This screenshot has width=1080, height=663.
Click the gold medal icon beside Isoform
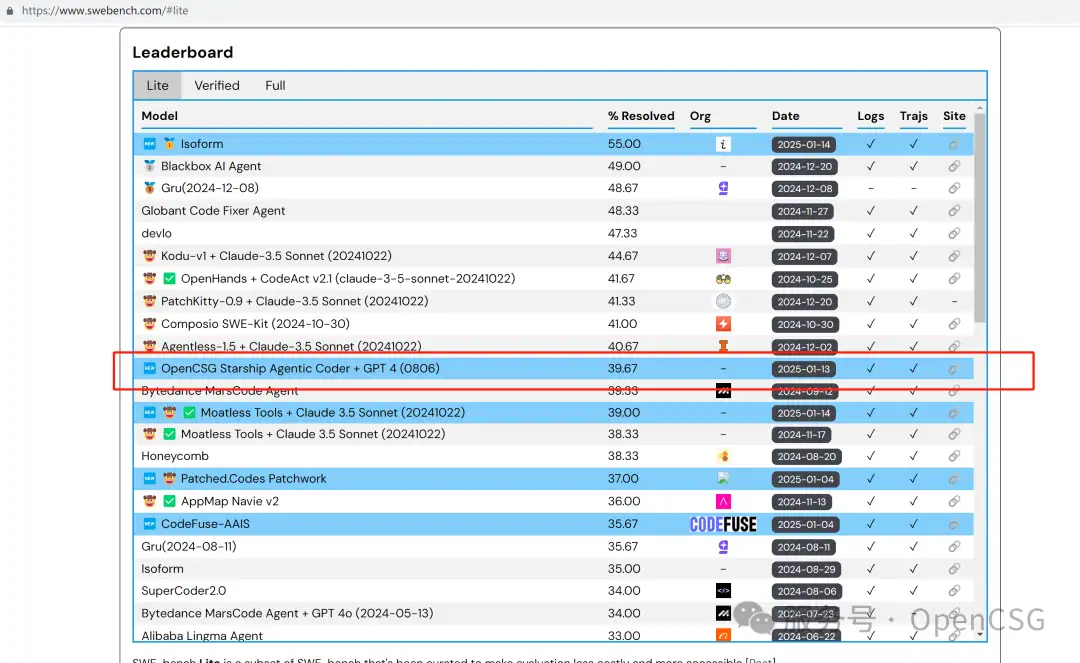pyautogui.click(x=169, y=144)
